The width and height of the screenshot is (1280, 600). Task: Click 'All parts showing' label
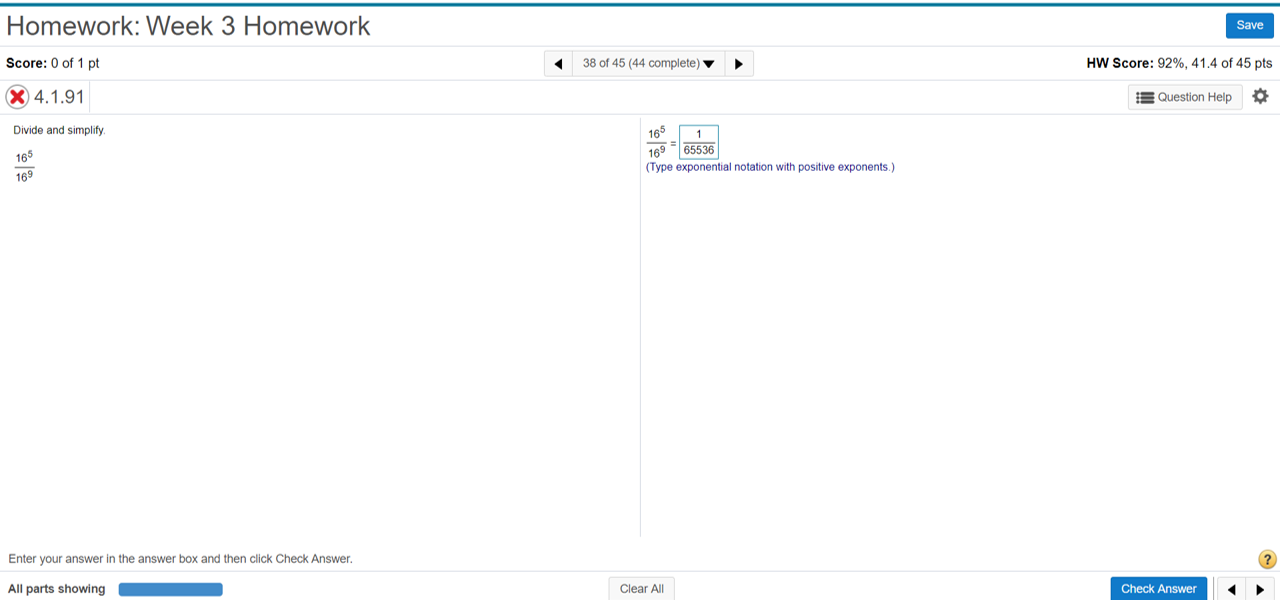[57, 589]
